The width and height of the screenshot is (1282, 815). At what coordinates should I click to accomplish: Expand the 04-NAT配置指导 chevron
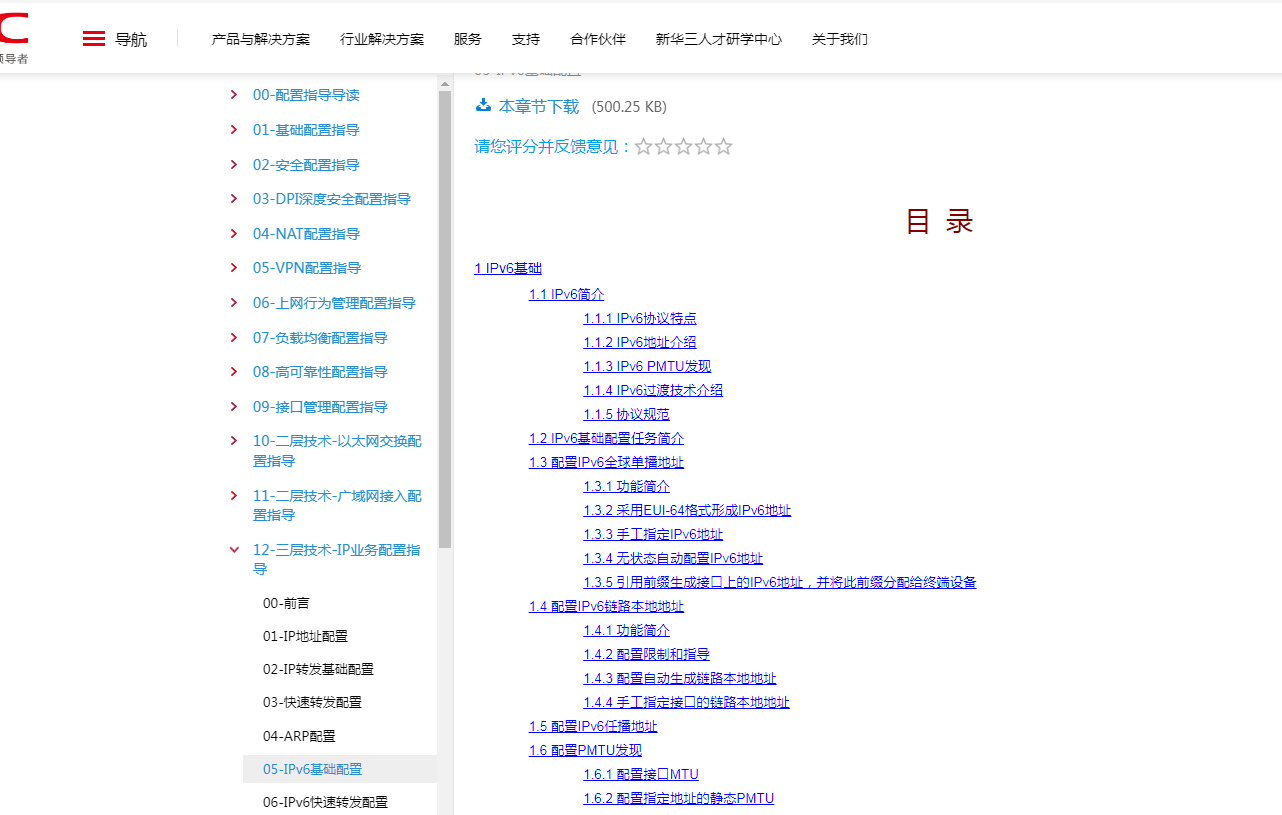[234, 234]
